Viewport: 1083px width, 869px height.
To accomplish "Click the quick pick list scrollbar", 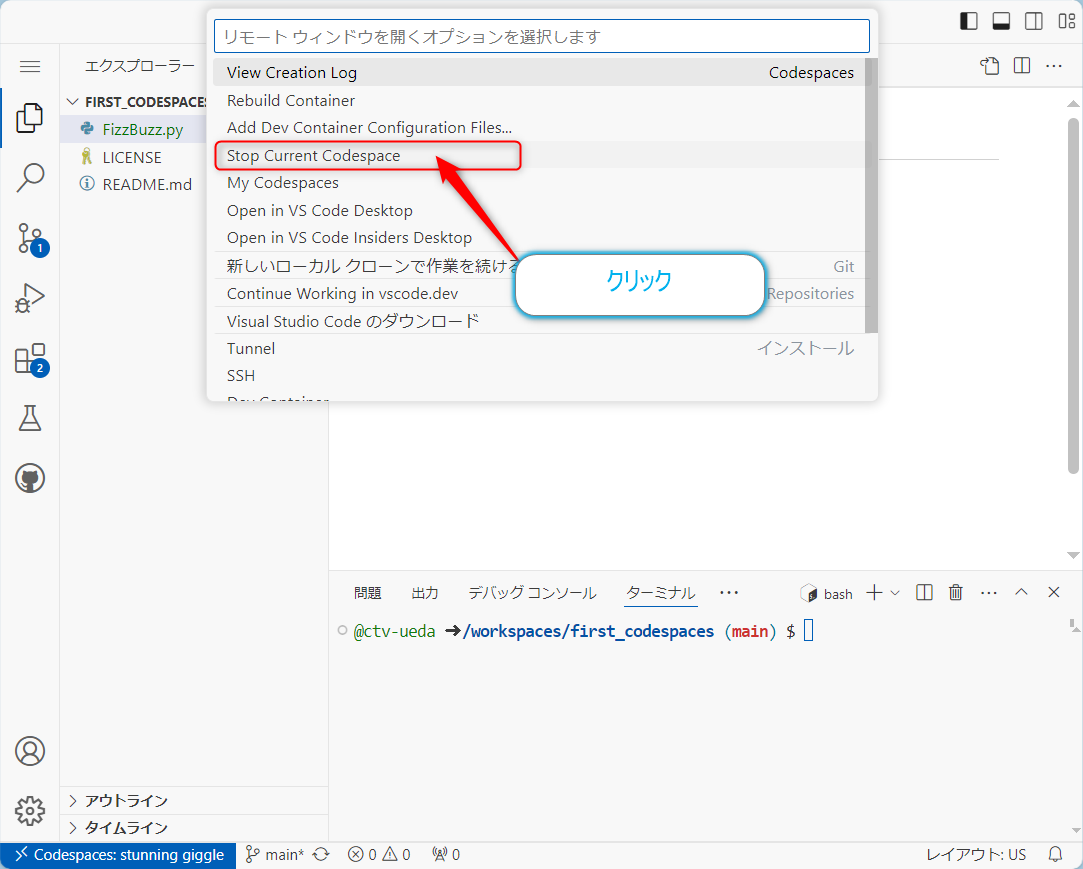I will point(872,195).
